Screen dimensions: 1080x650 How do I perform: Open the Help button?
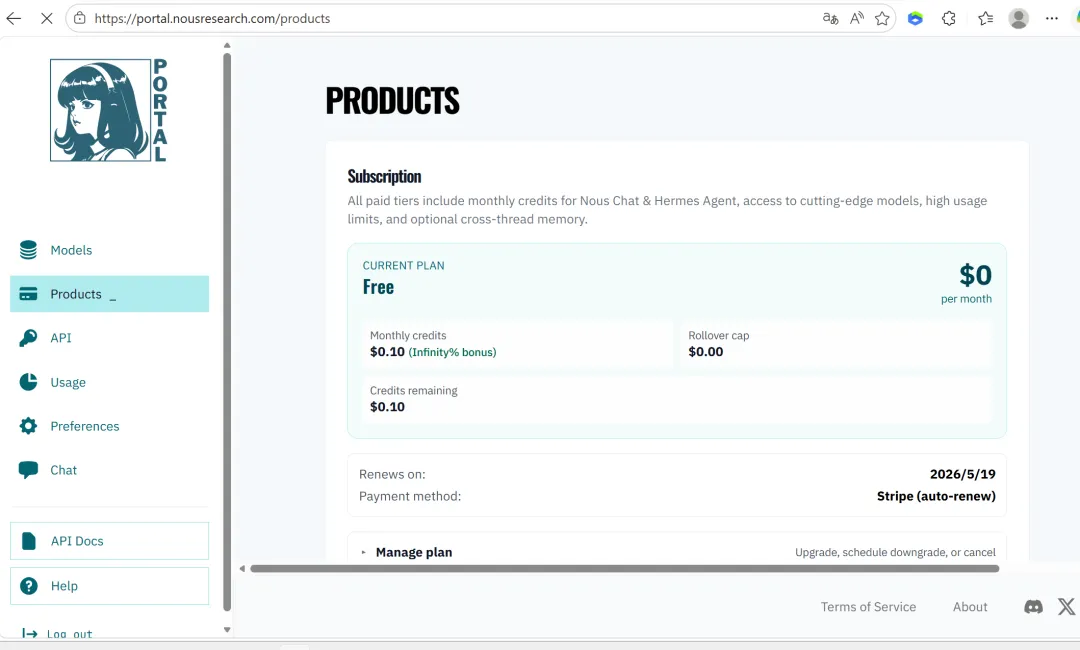pos(110,586)
